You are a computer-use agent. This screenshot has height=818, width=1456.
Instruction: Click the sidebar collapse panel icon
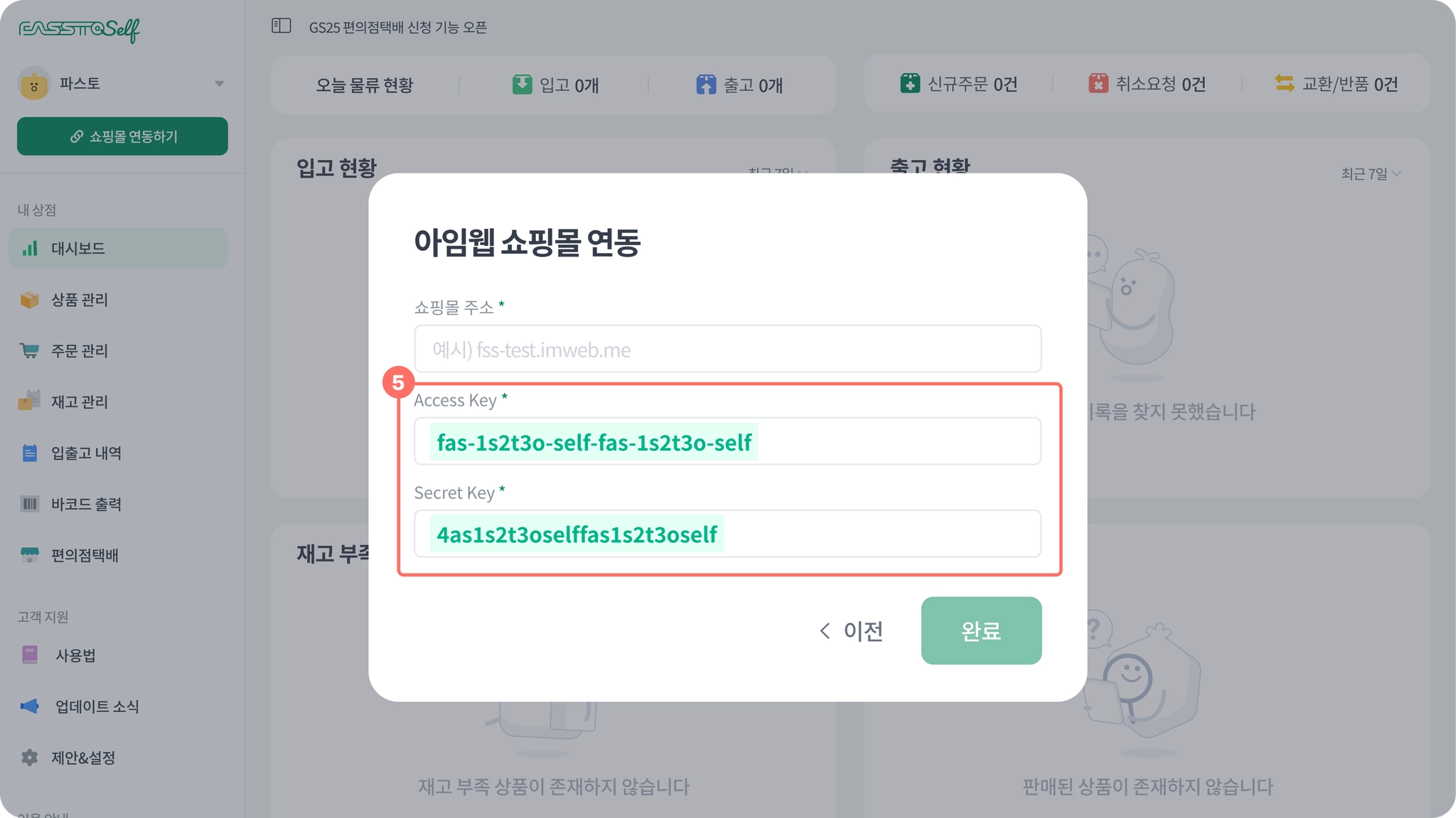pos(282,26)
